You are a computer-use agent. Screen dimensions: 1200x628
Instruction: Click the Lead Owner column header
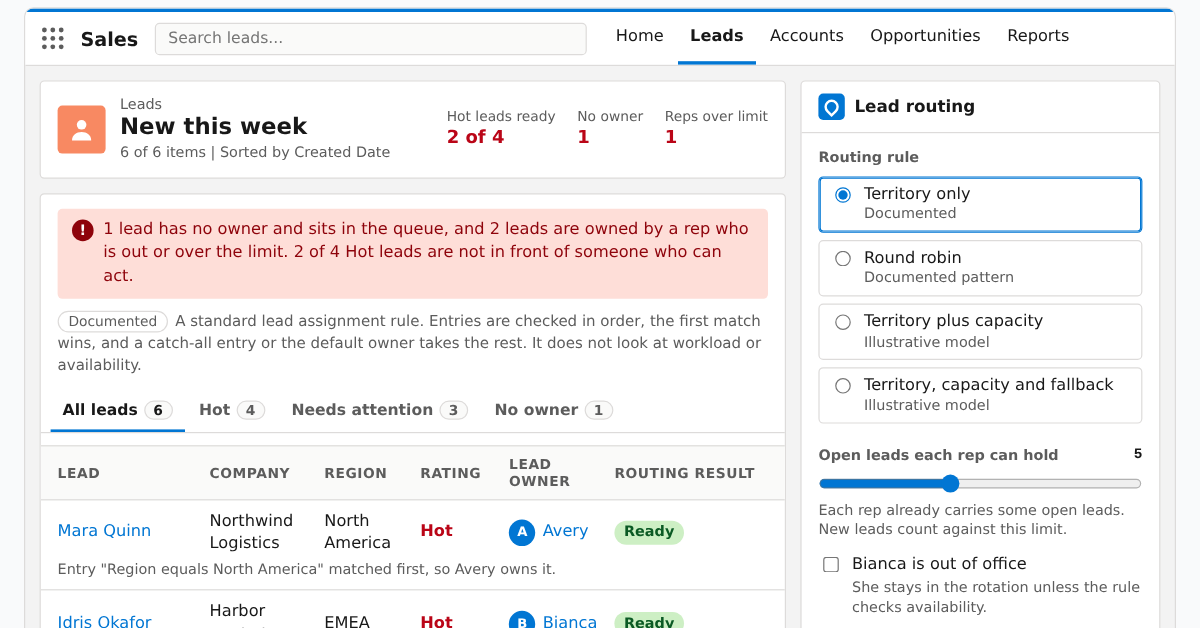[539, 473]
